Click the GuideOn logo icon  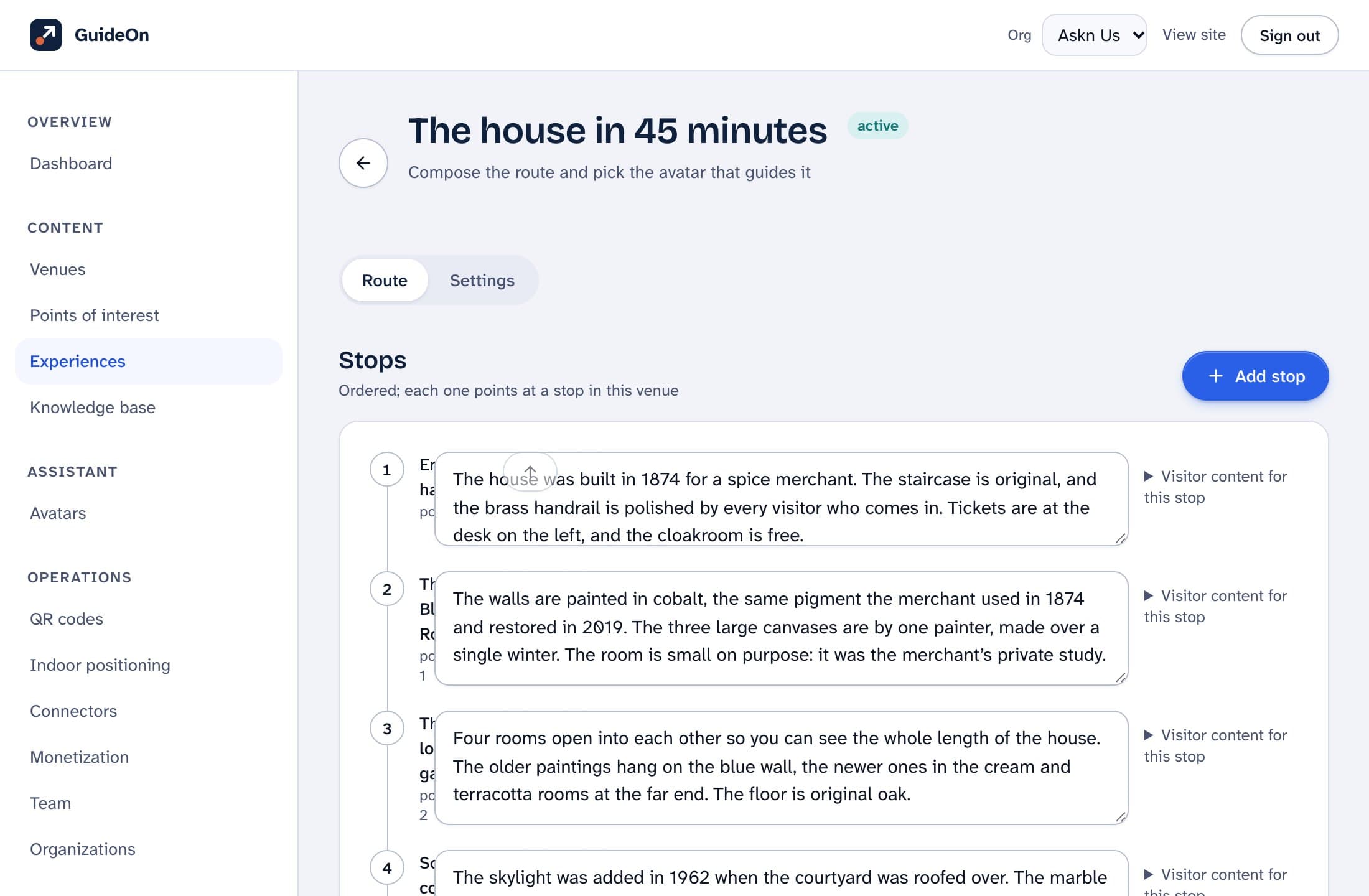click(46, 35)
